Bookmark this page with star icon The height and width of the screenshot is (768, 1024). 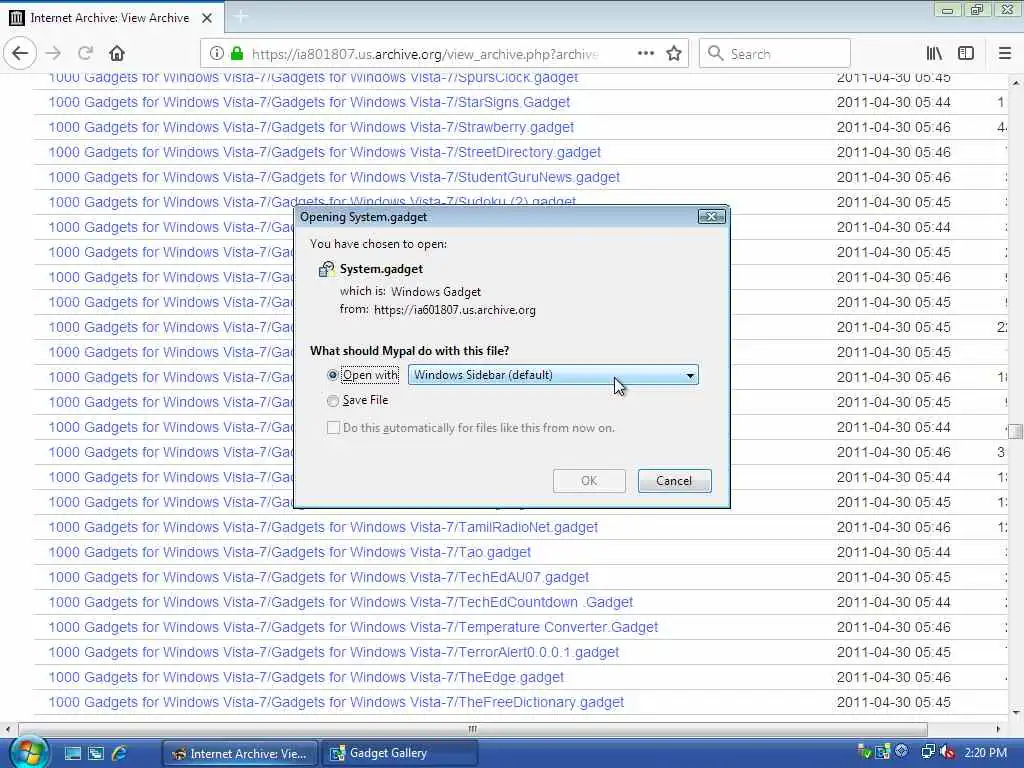pyautogui.click(x=674, y=54)
